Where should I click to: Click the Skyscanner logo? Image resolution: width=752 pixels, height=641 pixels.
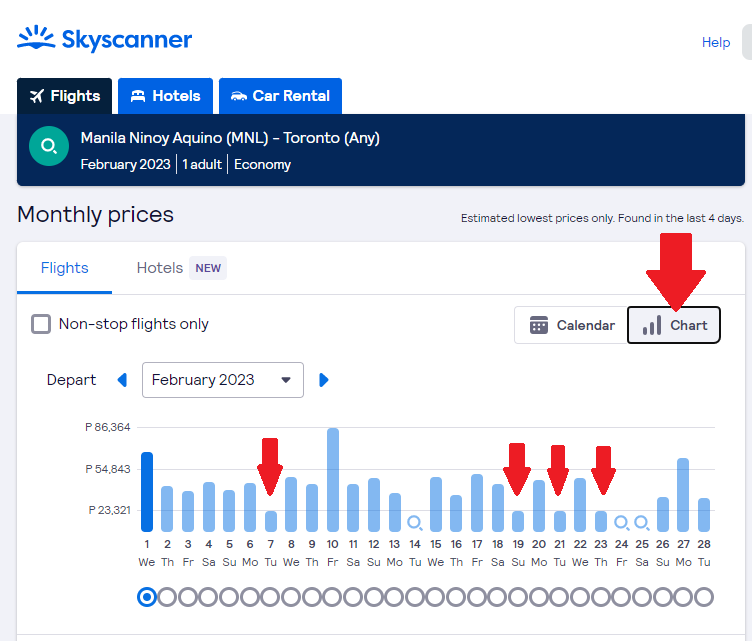coord(105,39)
